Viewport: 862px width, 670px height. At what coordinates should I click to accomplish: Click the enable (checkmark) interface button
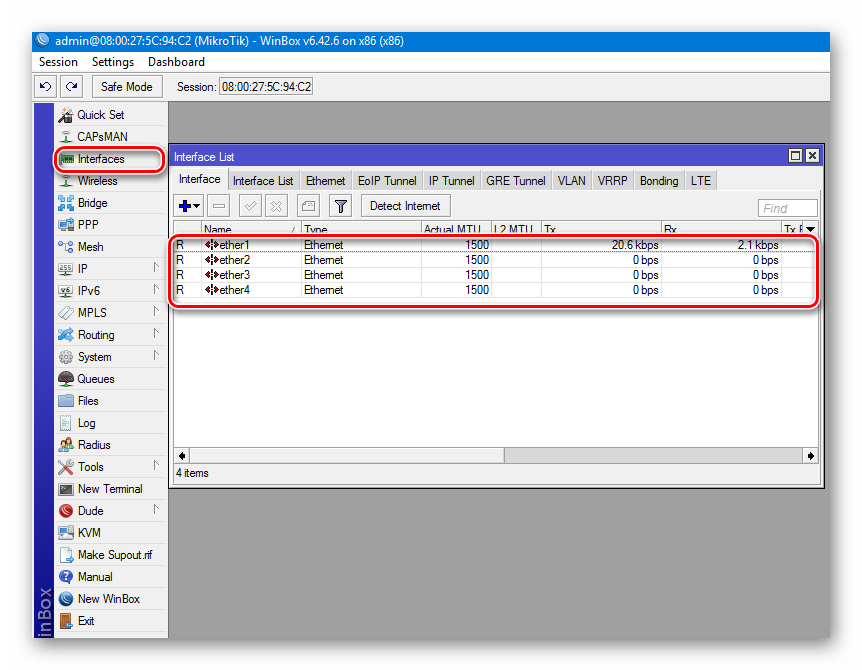click(250, 206)
